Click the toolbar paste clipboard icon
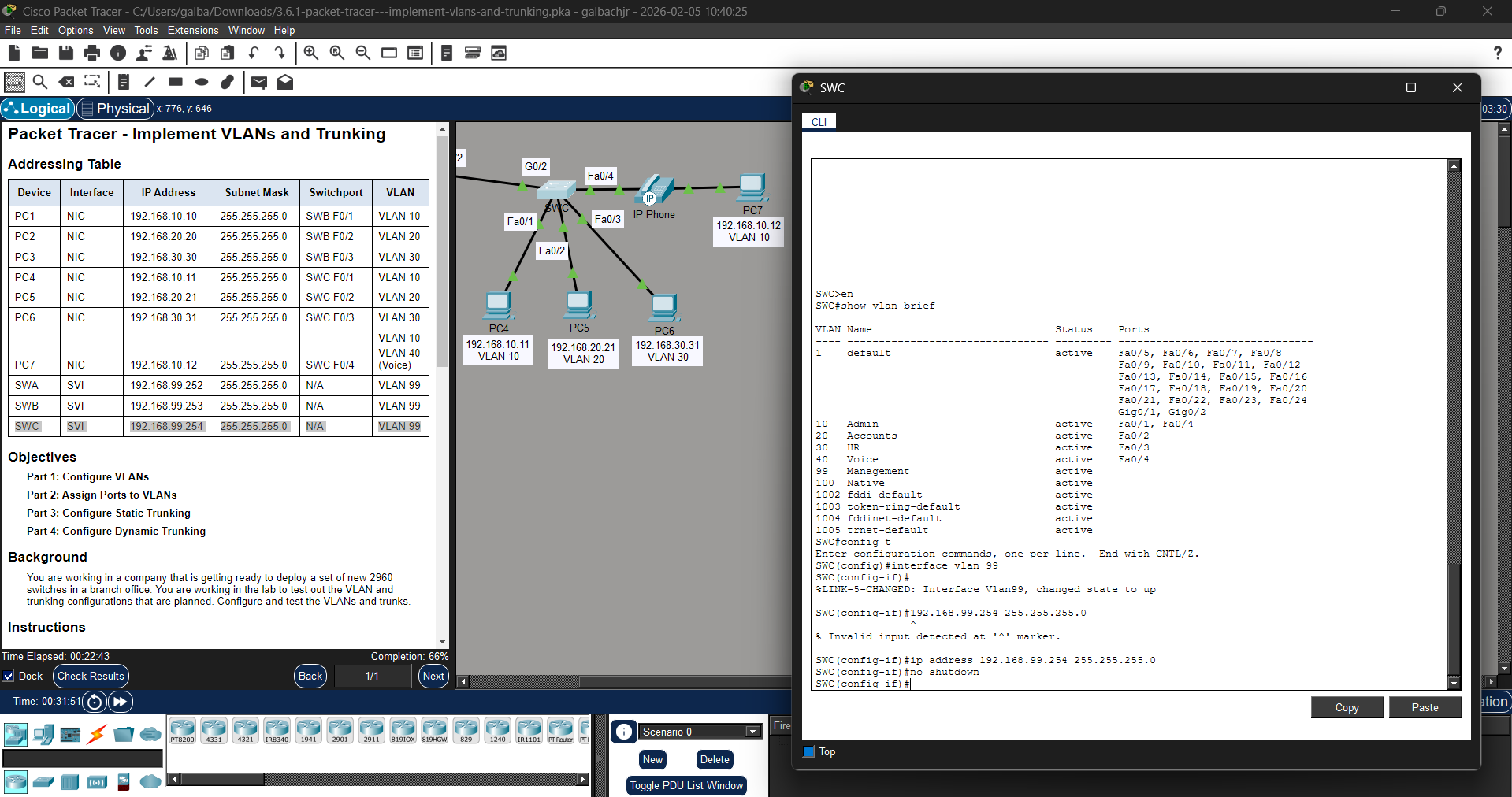The height and width of the screenshot is (797, 1512). (x=228, y=53)
